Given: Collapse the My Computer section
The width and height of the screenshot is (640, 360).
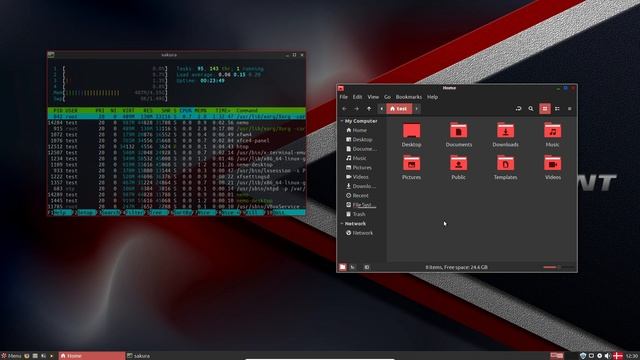Looking at the screenshot, I should 342,121.
